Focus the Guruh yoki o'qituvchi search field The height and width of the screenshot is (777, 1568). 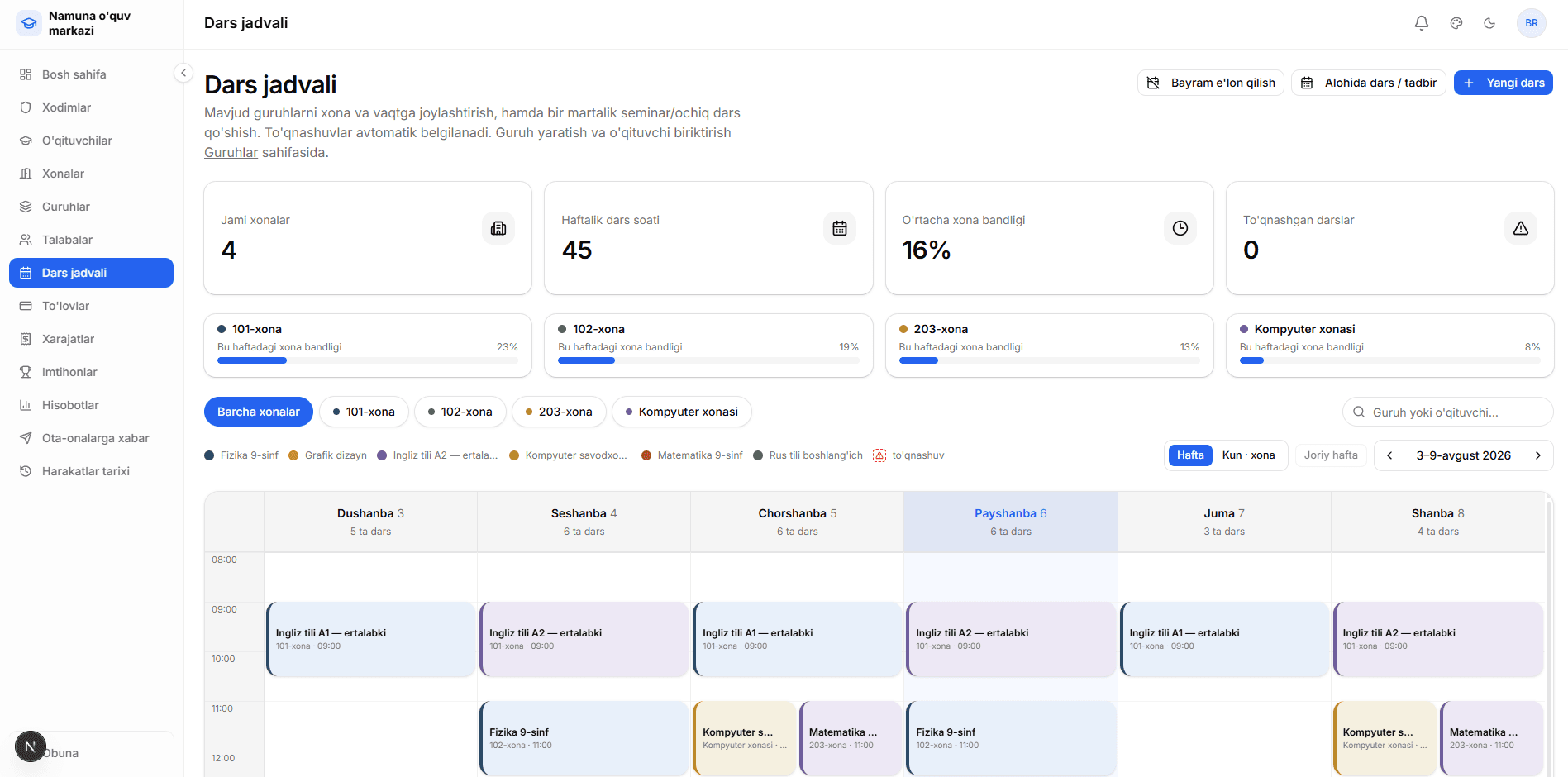pyautogui.click(x=1448, y=412)
